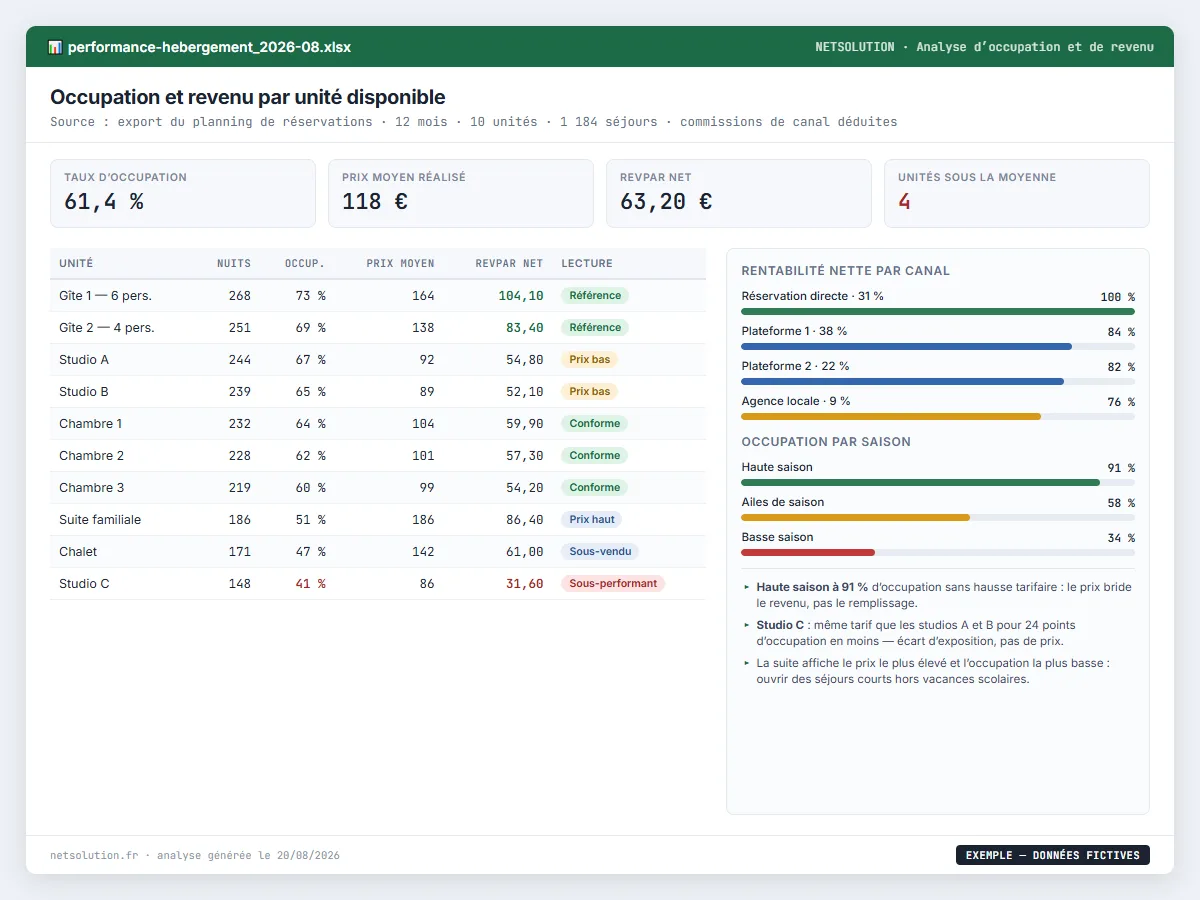1200x900 pixels.
Task: Click the Agence locale yellow progress bar
Action: tap(891, 417)
